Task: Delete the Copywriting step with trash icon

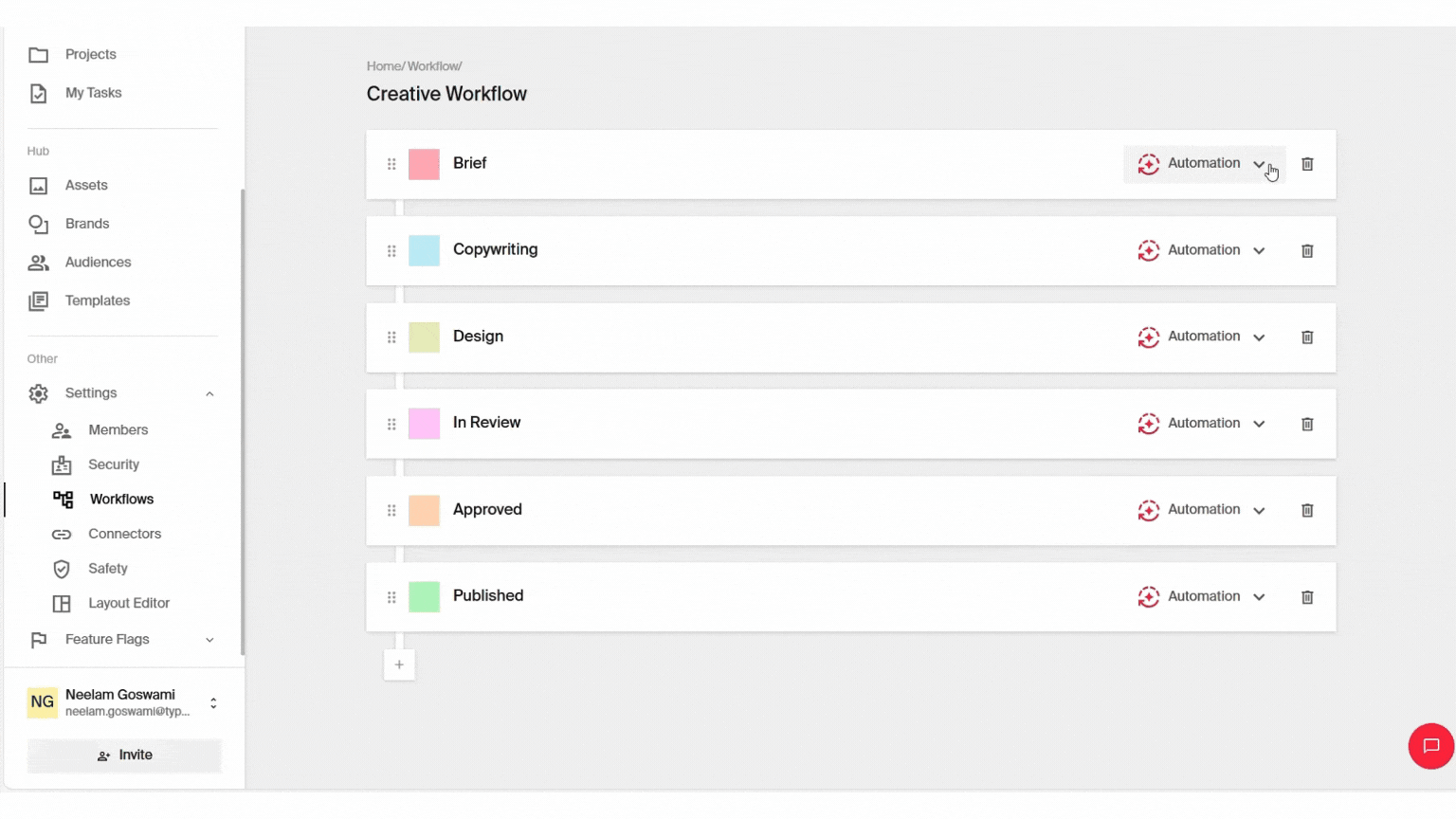Action: (1307, 250)
